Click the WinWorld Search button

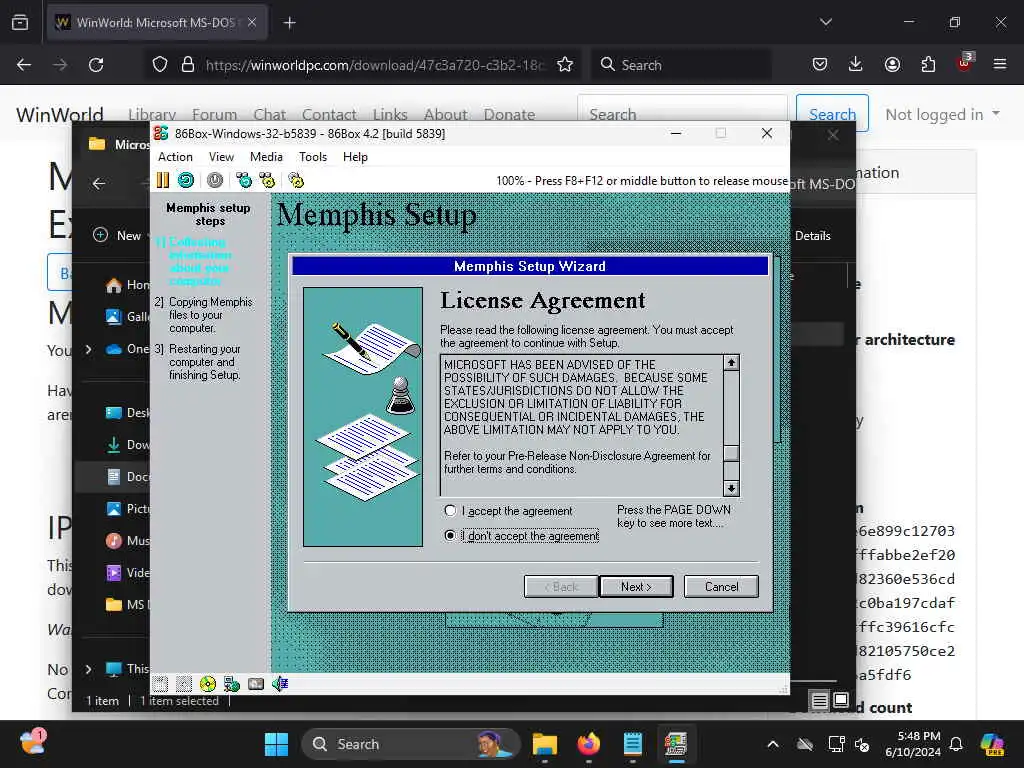pyautogui.click(x=832, y=114)
